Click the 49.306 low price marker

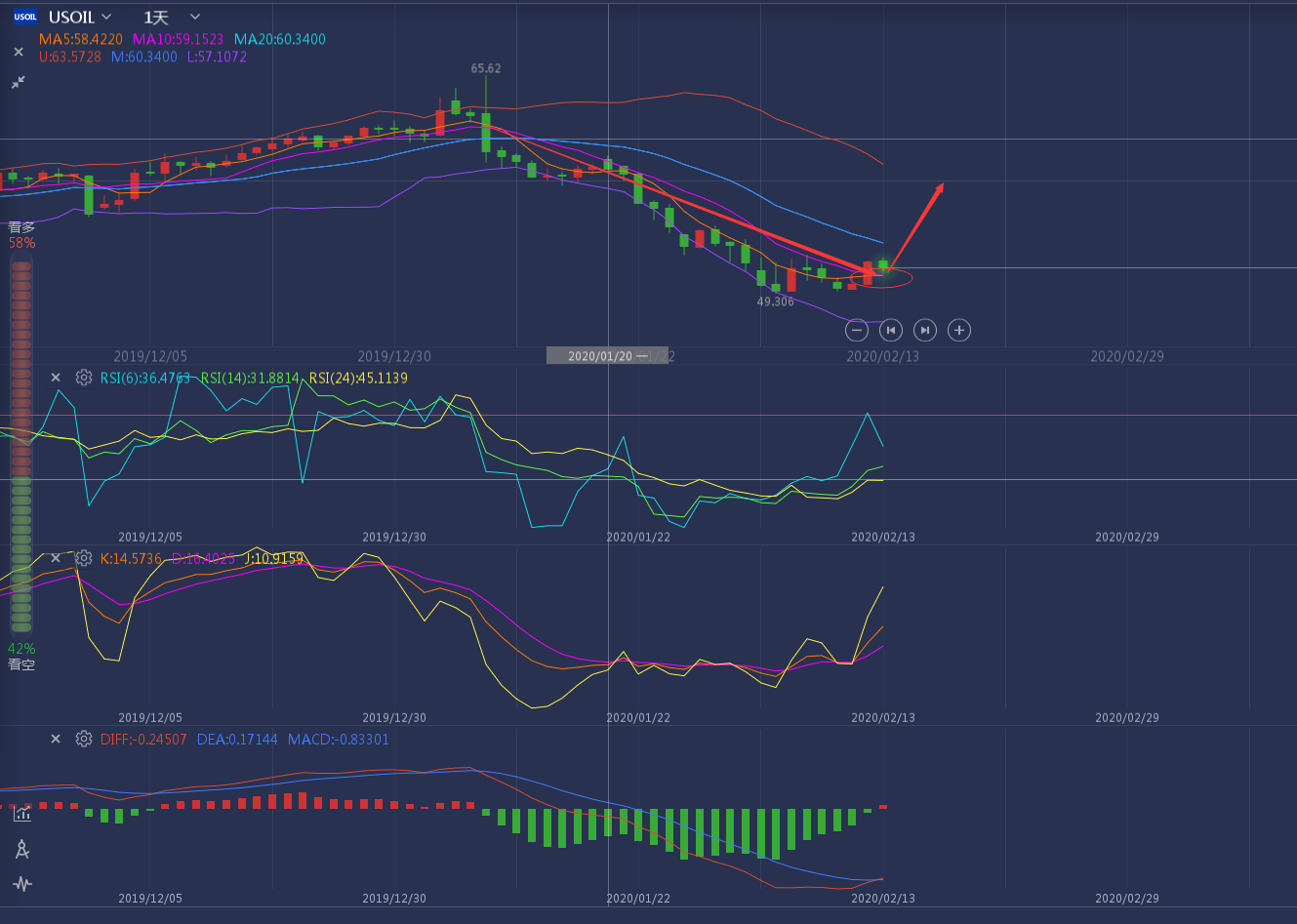776,301
